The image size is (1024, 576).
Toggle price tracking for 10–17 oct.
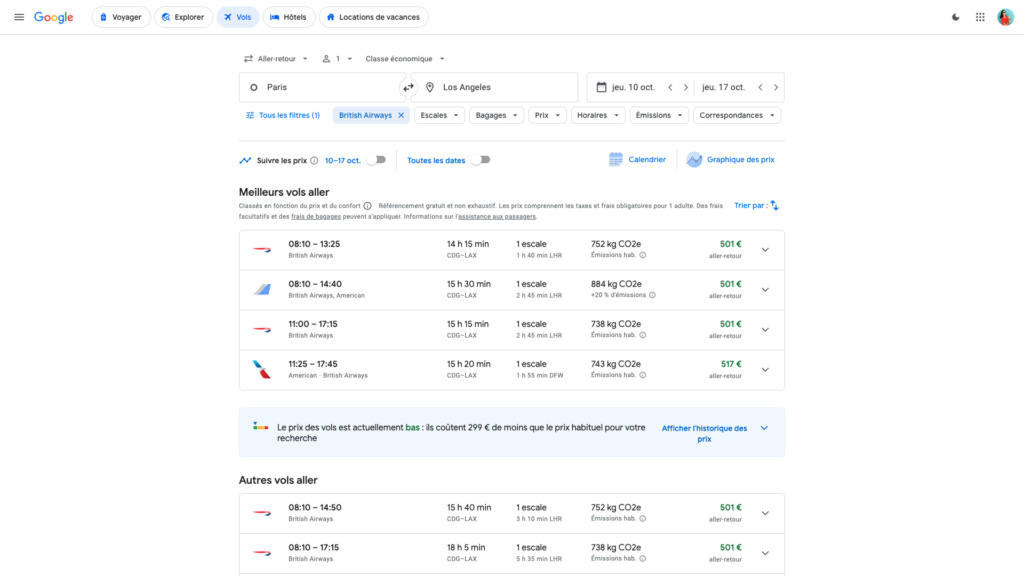376,160
